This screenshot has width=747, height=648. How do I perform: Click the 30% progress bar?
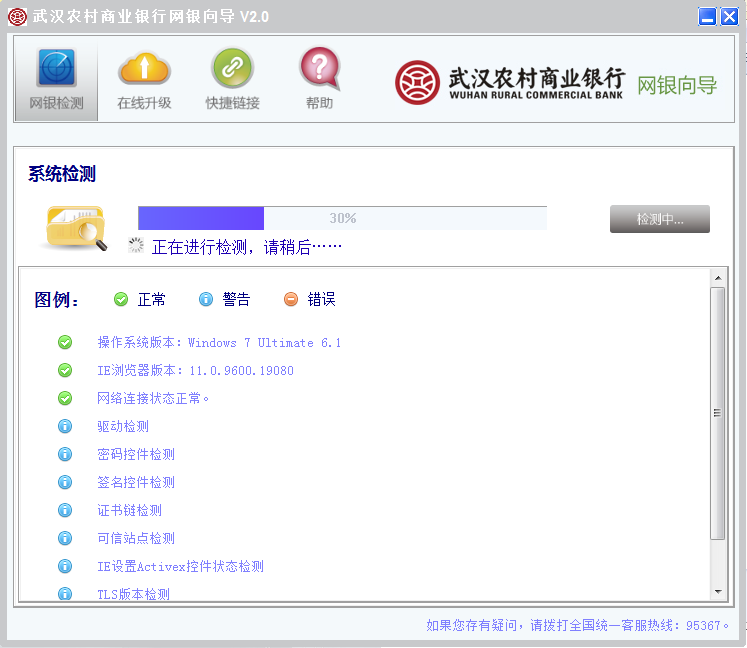coord(343,218)
